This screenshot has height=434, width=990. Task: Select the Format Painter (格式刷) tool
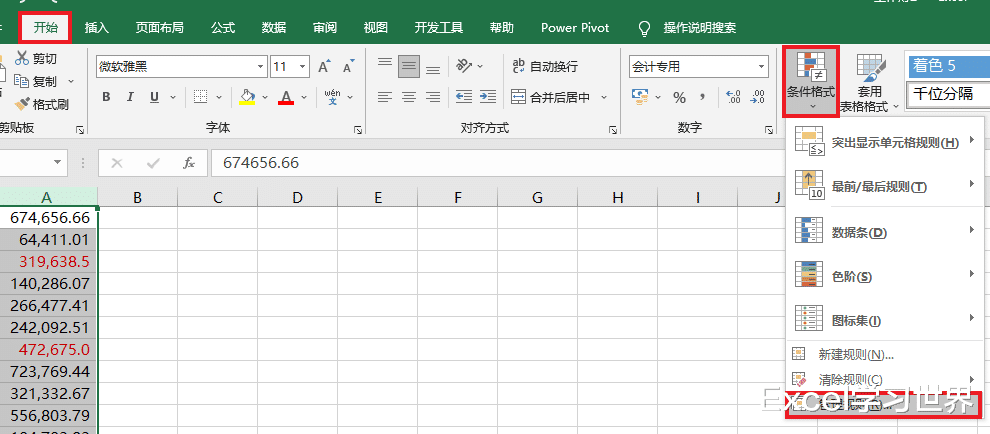42,104
